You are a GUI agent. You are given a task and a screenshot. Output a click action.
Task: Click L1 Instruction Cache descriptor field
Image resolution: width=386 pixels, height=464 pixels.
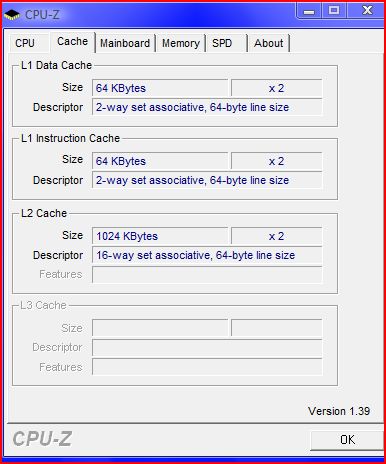(x=207, y=180)
